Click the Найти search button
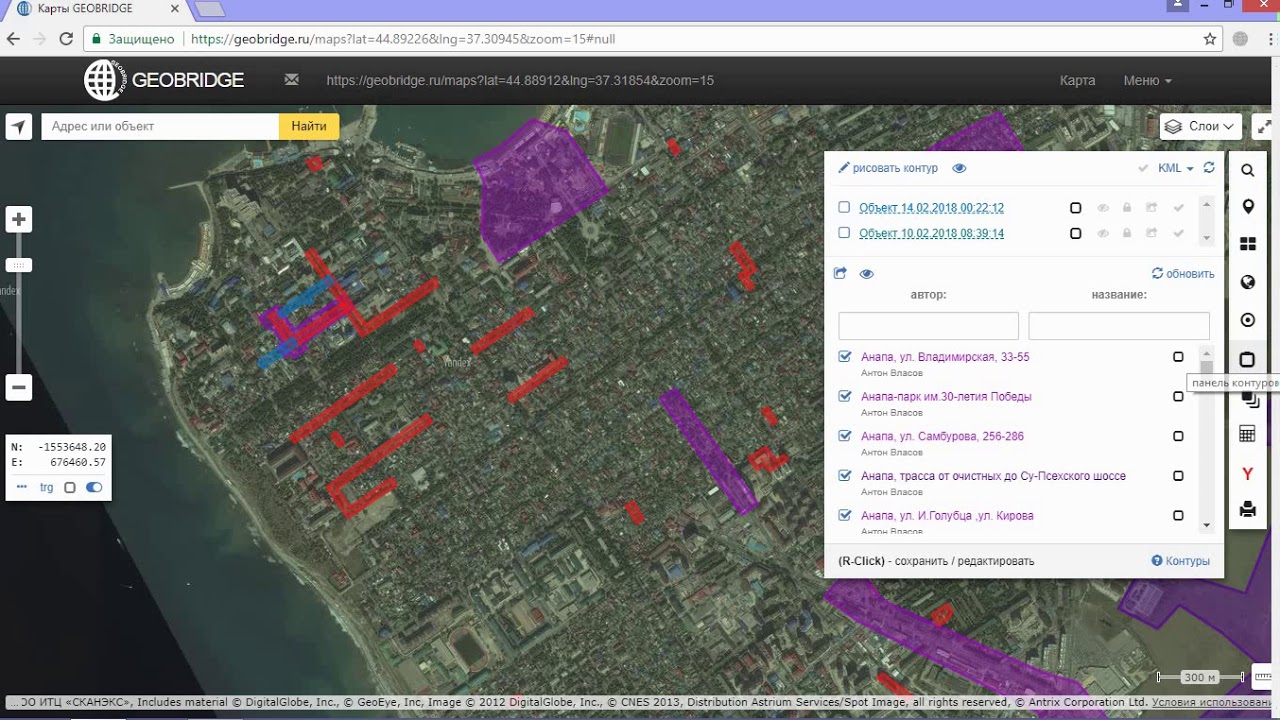 [309, 126]
